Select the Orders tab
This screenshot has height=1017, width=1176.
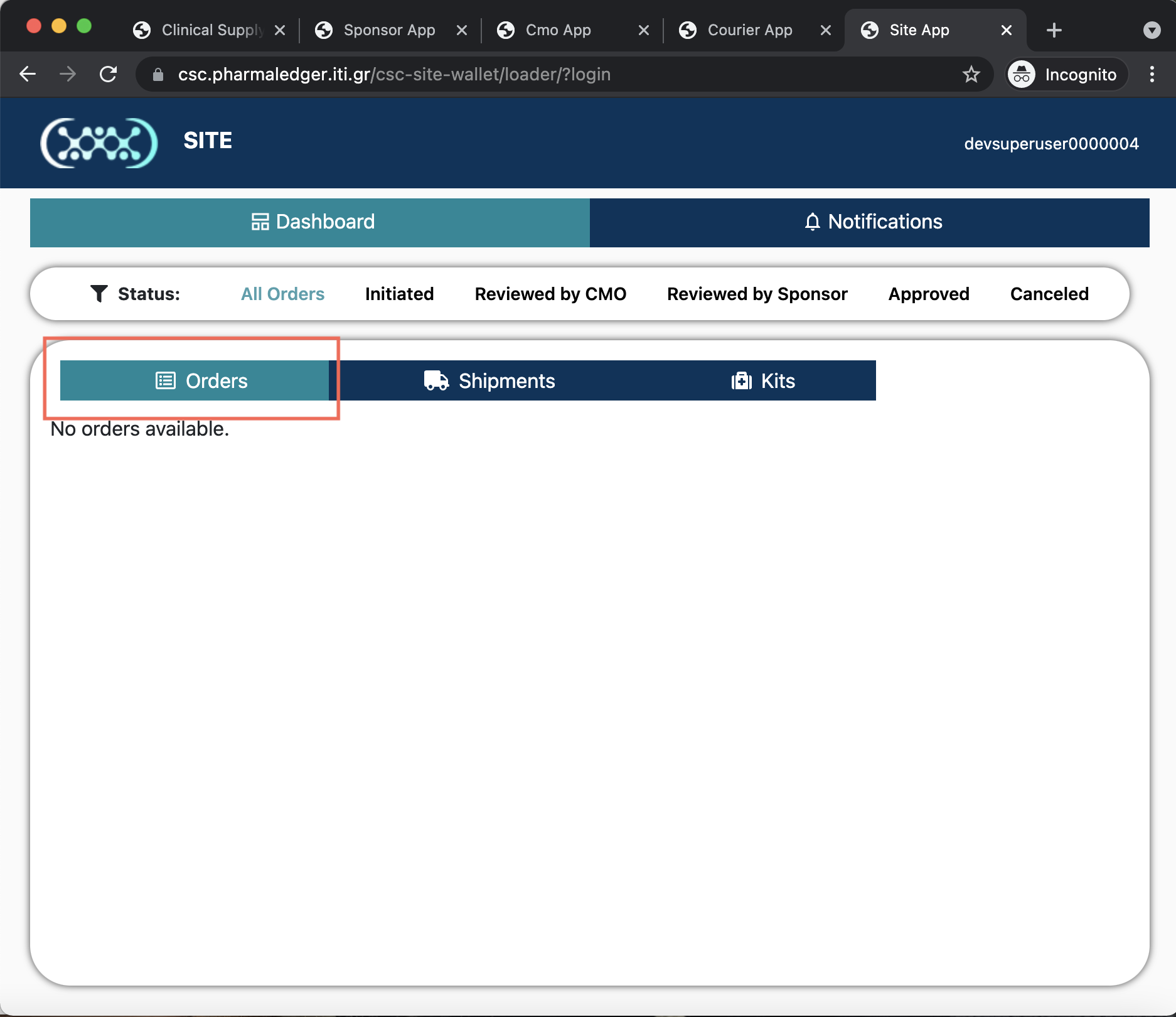[195, 380]
